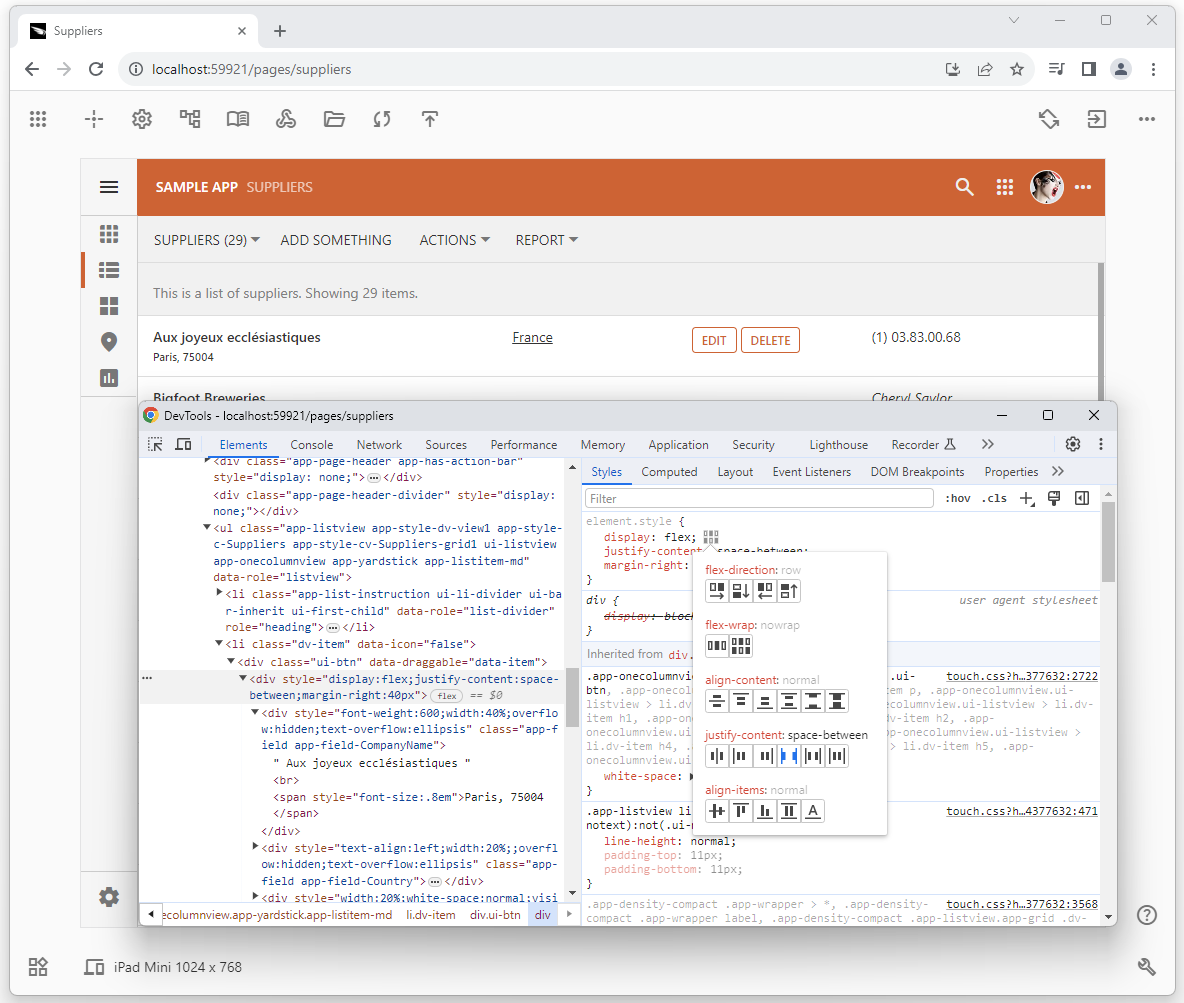Open the settings gear at the sidebar bottom
This screenshot has width=1184, height=1003.
(x=109, y=897)
